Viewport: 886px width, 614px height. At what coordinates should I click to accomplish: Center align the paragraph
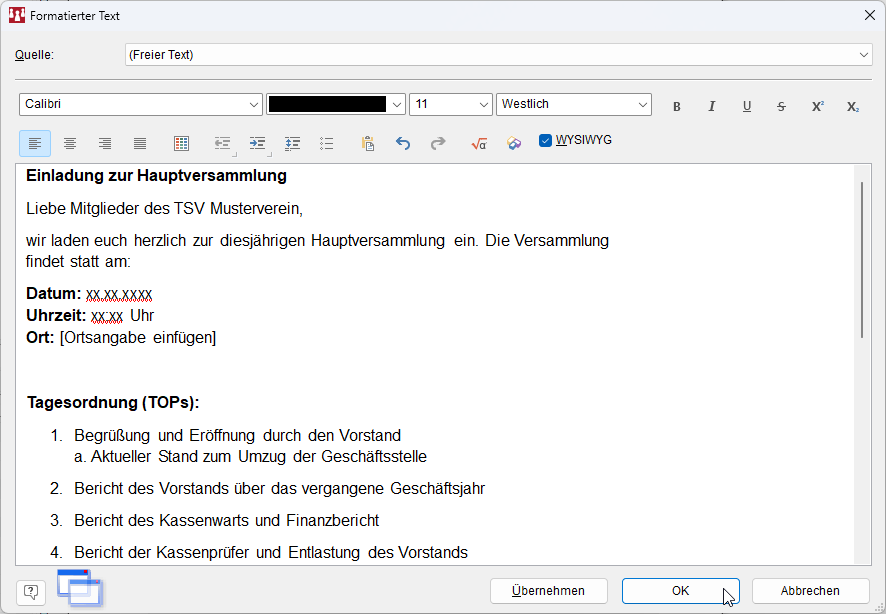coord(70,144)
